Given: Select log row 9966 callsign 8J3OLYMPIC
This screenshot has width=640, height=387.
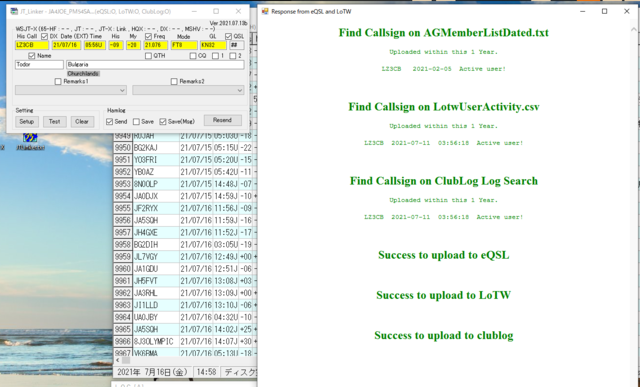Looking at the screenshot, I should coord(156,341).
